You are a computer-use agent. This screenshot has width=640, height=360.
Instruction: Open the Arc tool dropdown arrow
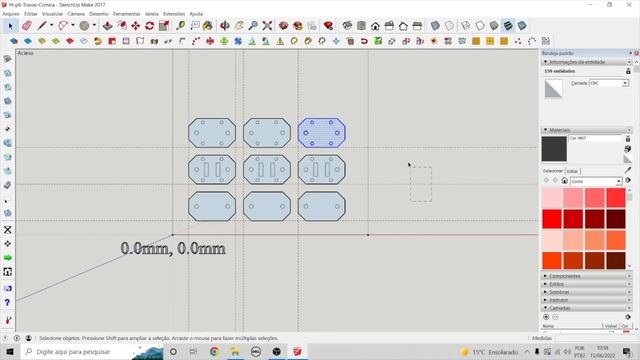coord(73,26)
